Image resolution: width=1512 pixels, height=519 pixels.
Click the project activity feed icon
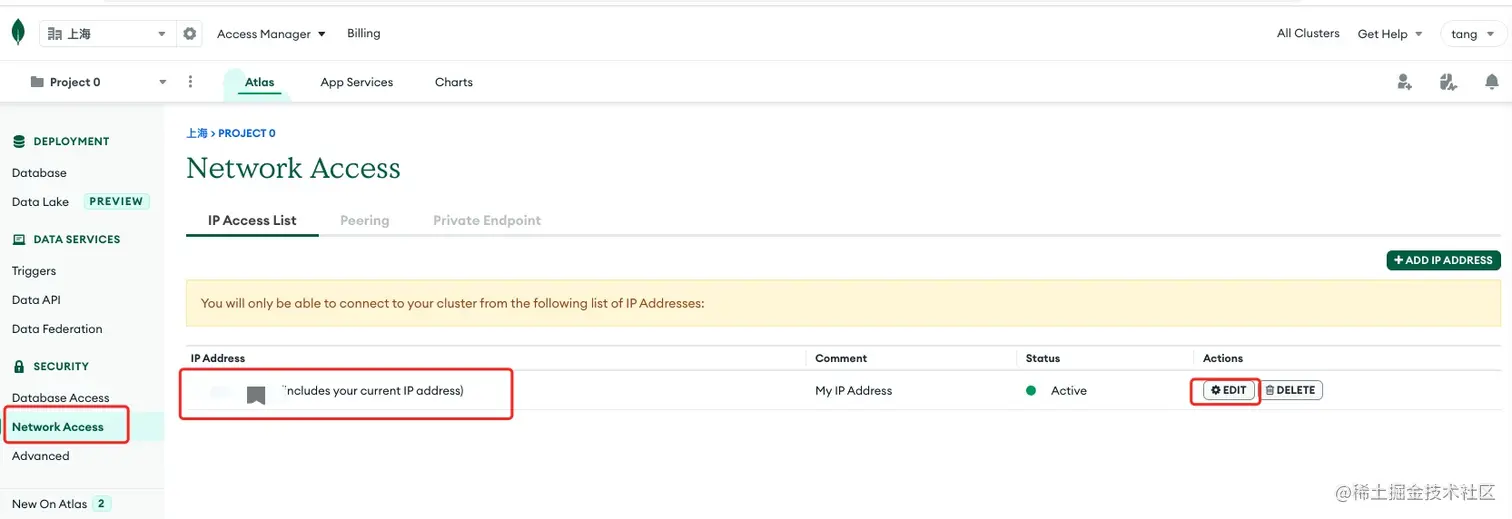tap(1448, 82)
